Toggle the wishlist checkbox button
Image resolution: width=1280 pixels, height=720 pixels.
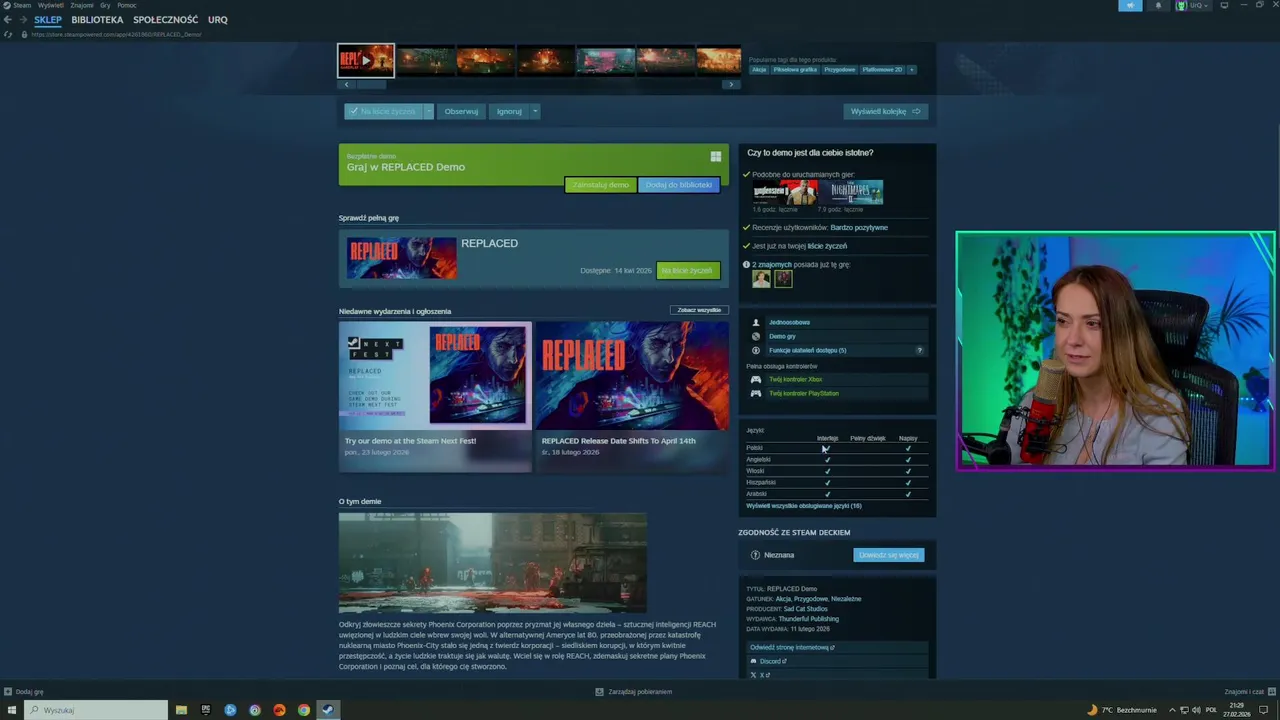coord(384,111)
